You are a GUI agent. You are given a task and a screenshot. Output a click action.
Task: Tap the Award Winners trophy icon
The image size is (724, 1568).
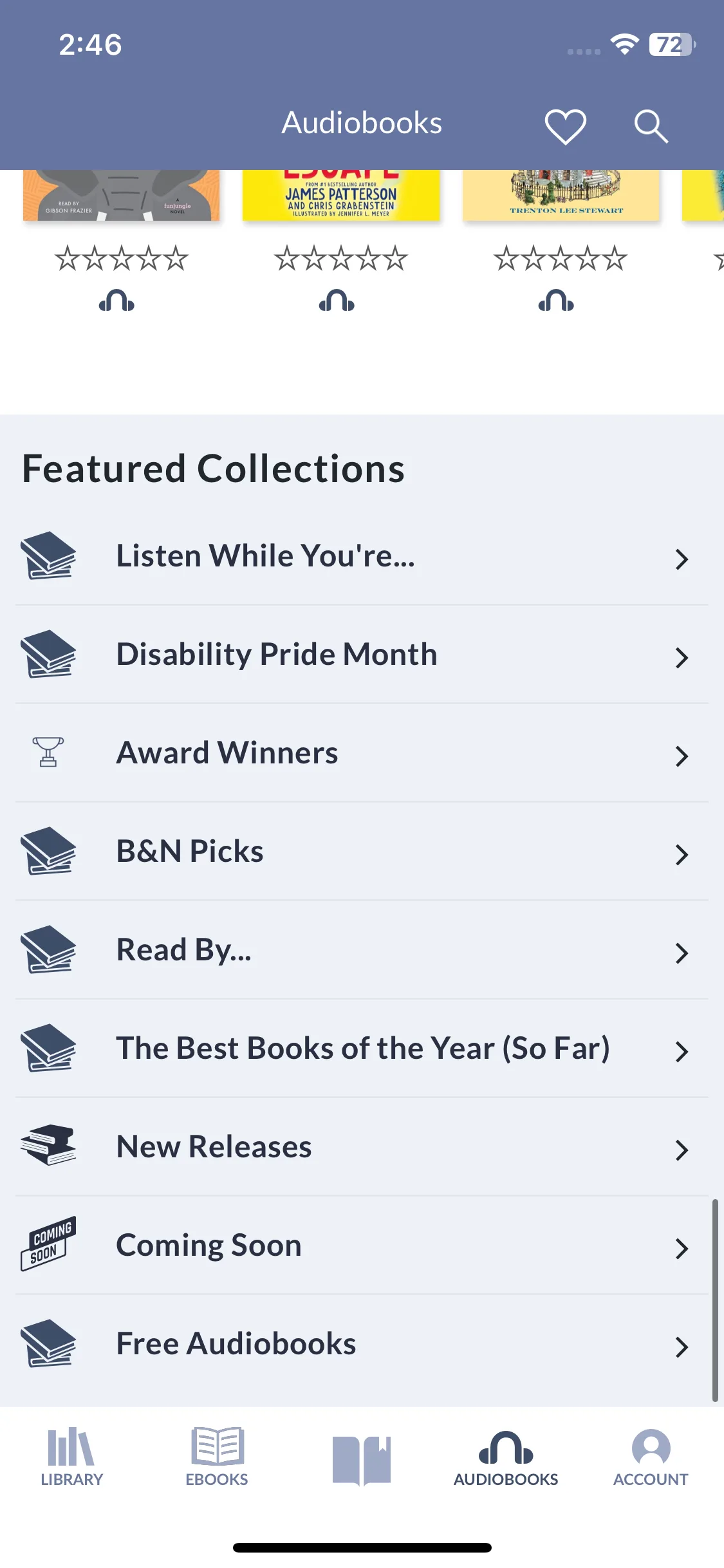pos(48,752)
